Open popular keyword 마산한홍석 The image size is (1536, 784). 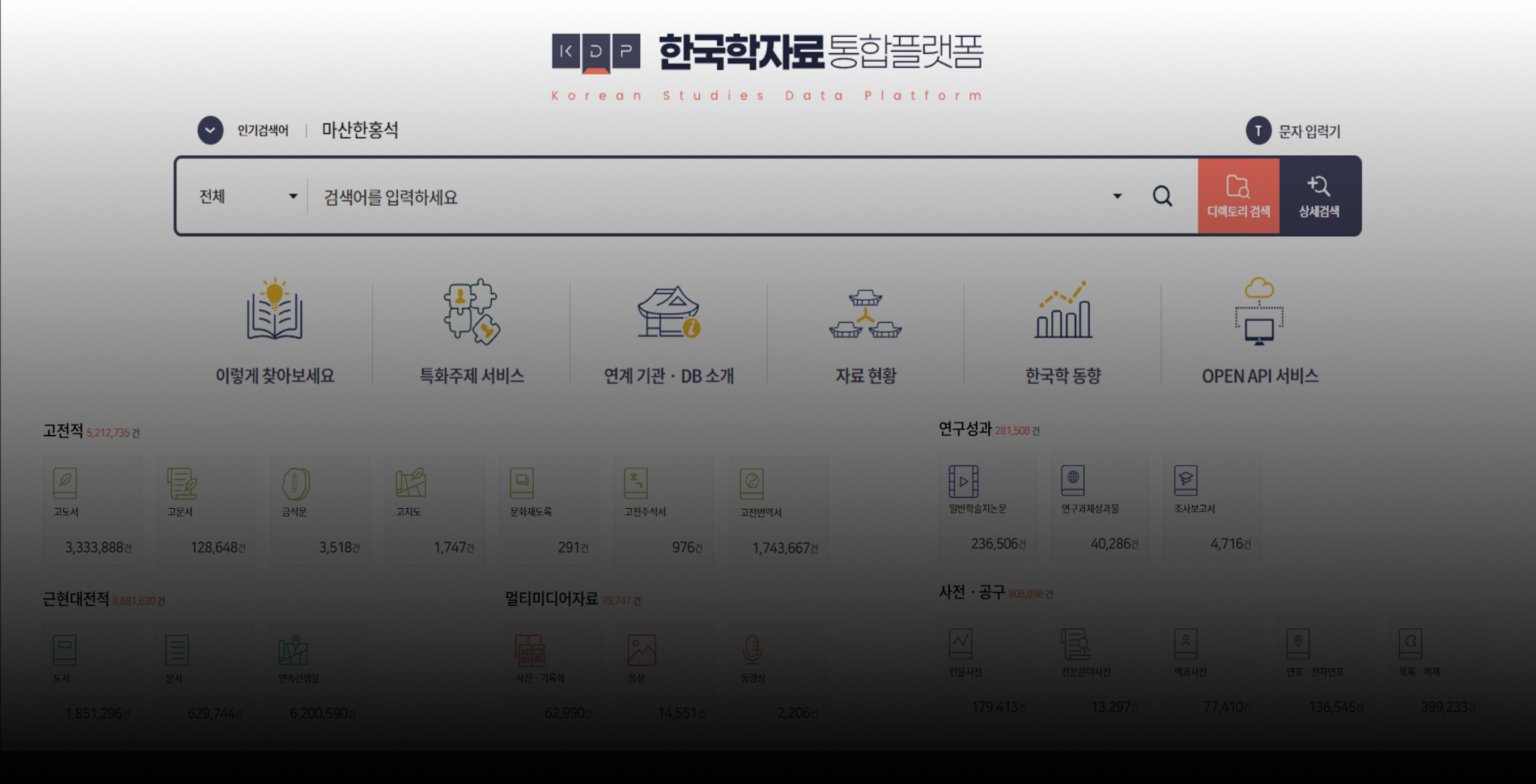click(360, 130)
